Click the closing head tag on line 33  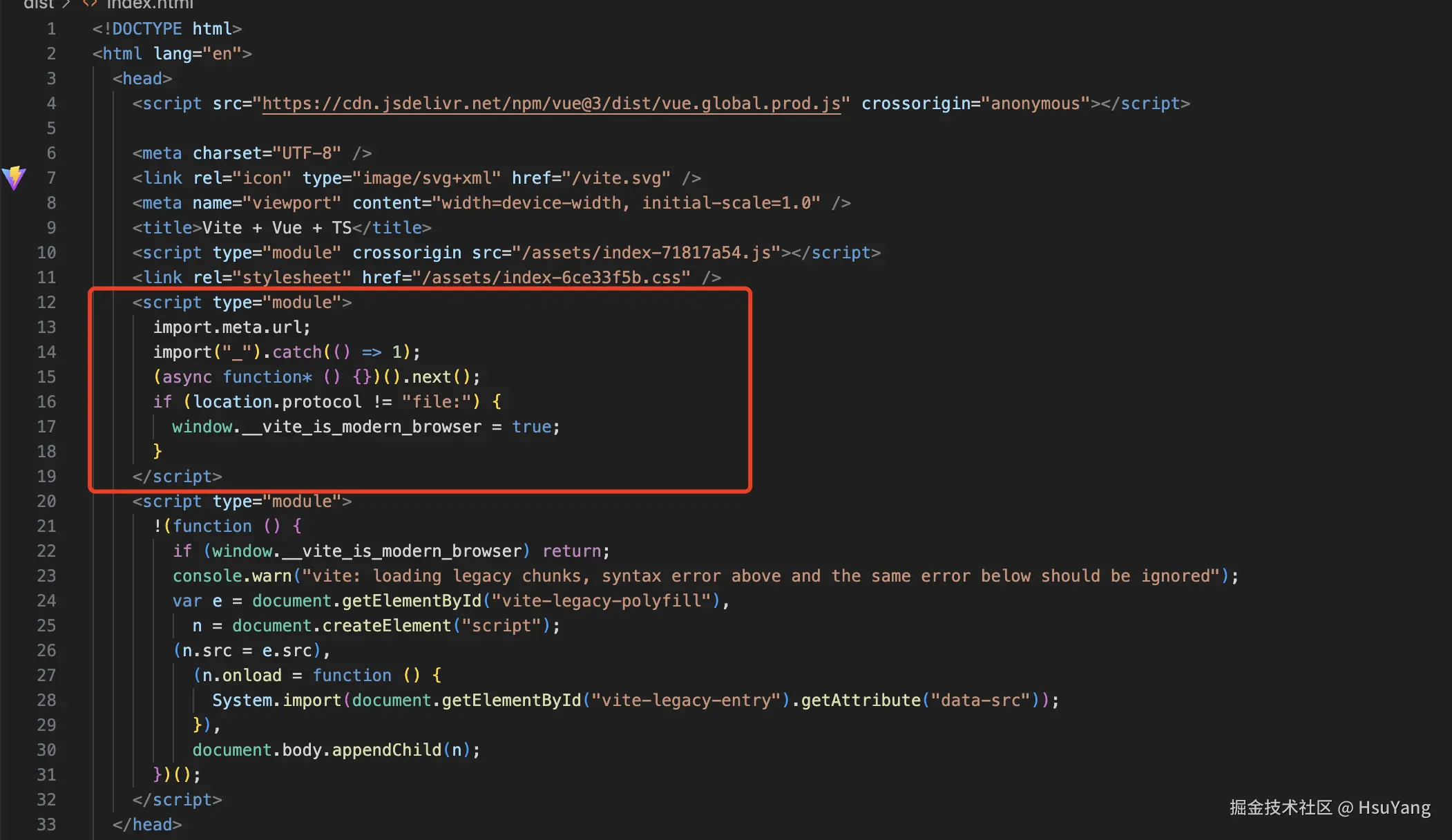coord(147,825)
